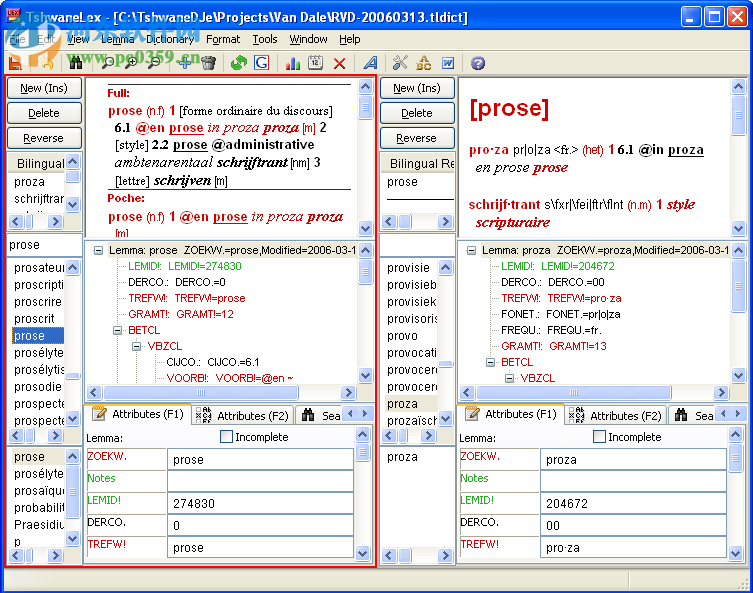Open the bar chart statistics icon
This screenshot has height=593, width=753.
pyautogui.click(x=293, y=63)
